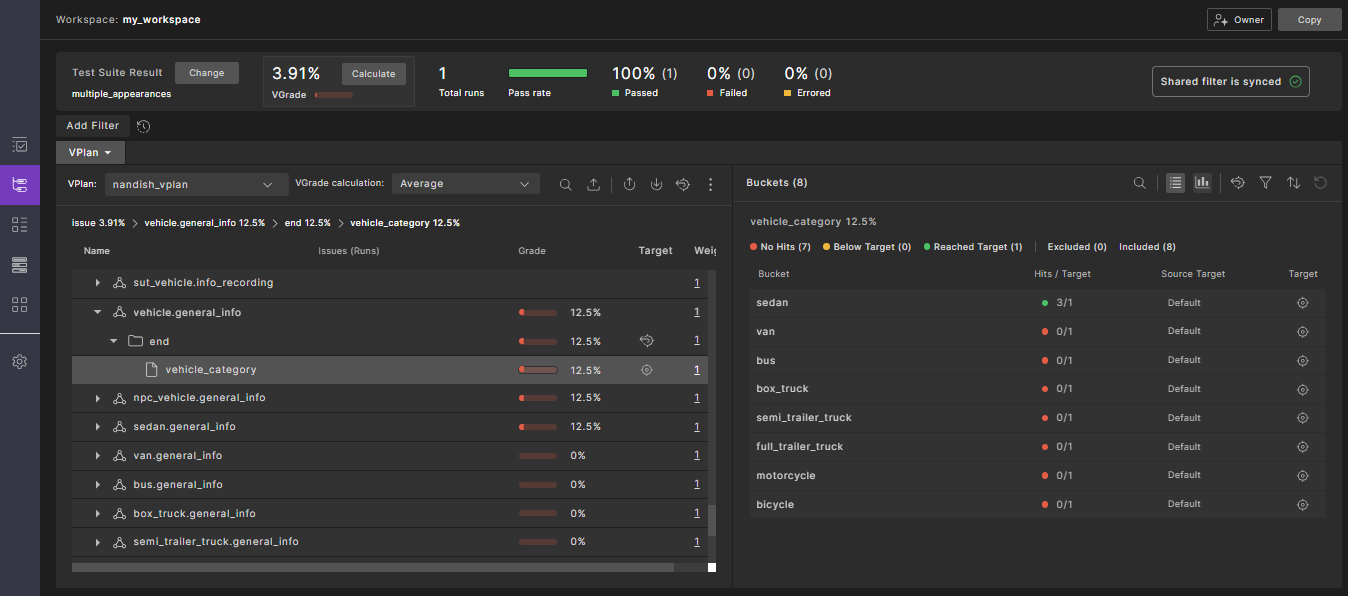
Task: Expand the sedan.general_info tree node
Action: point(98,427)
